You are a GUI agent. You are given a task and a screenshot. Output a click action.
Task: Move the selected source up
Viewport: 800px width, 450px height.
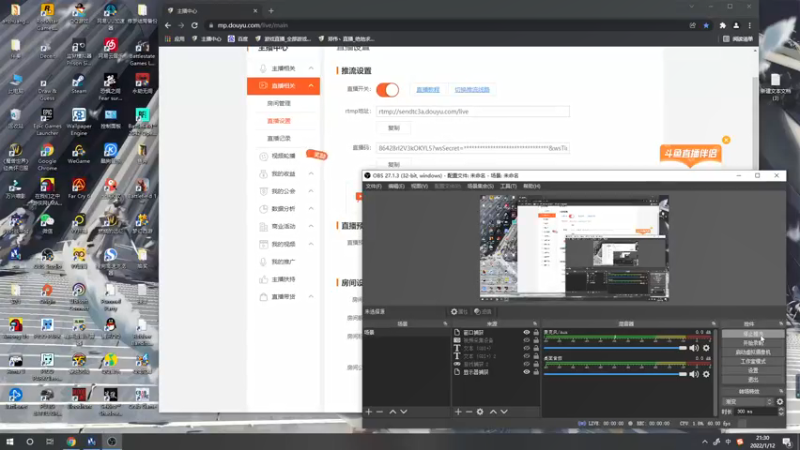click(x=493, y=412)
